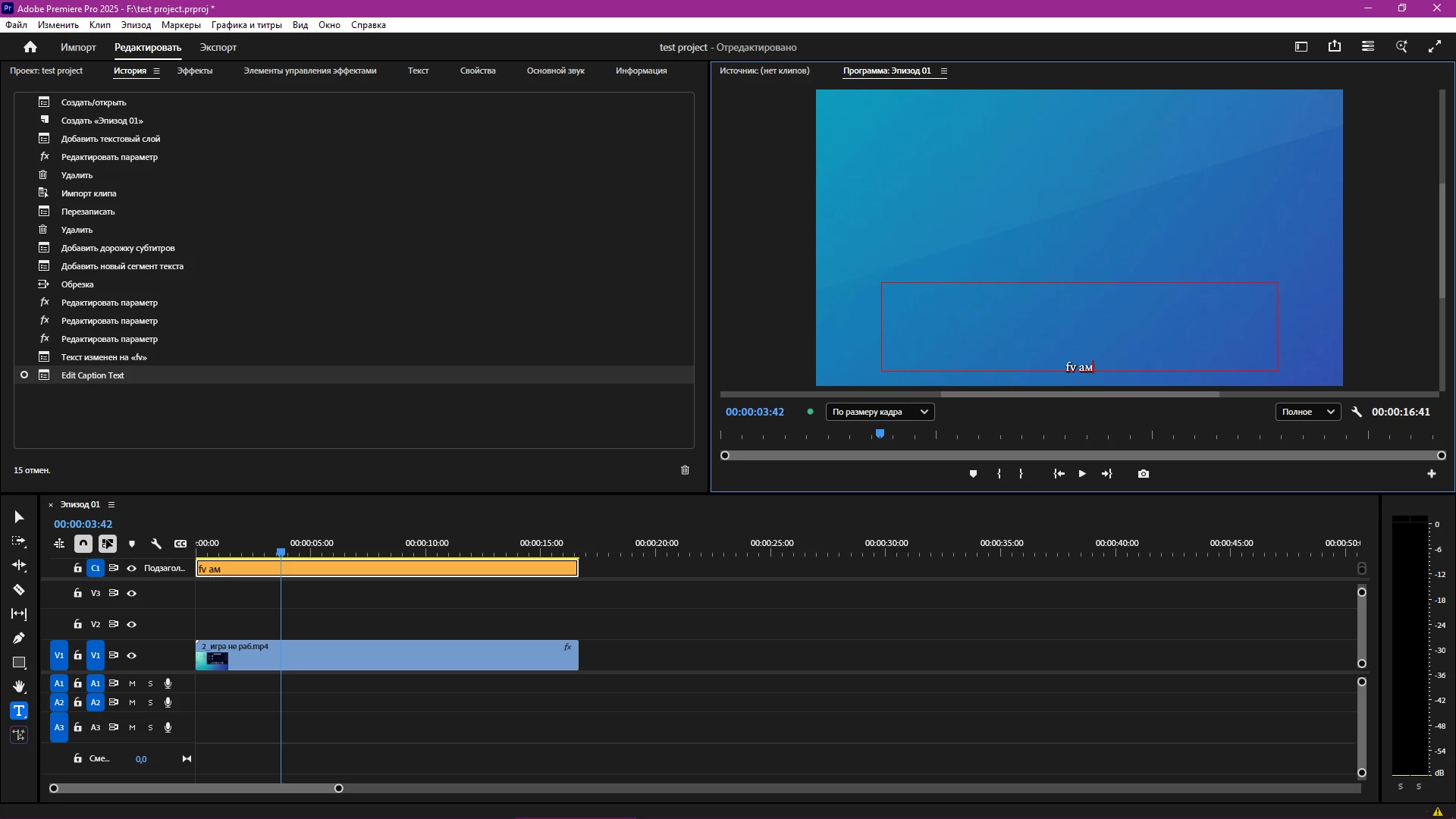
Task: Click the 'Экспорт' workspace button
Action: [x=218, y=47]
